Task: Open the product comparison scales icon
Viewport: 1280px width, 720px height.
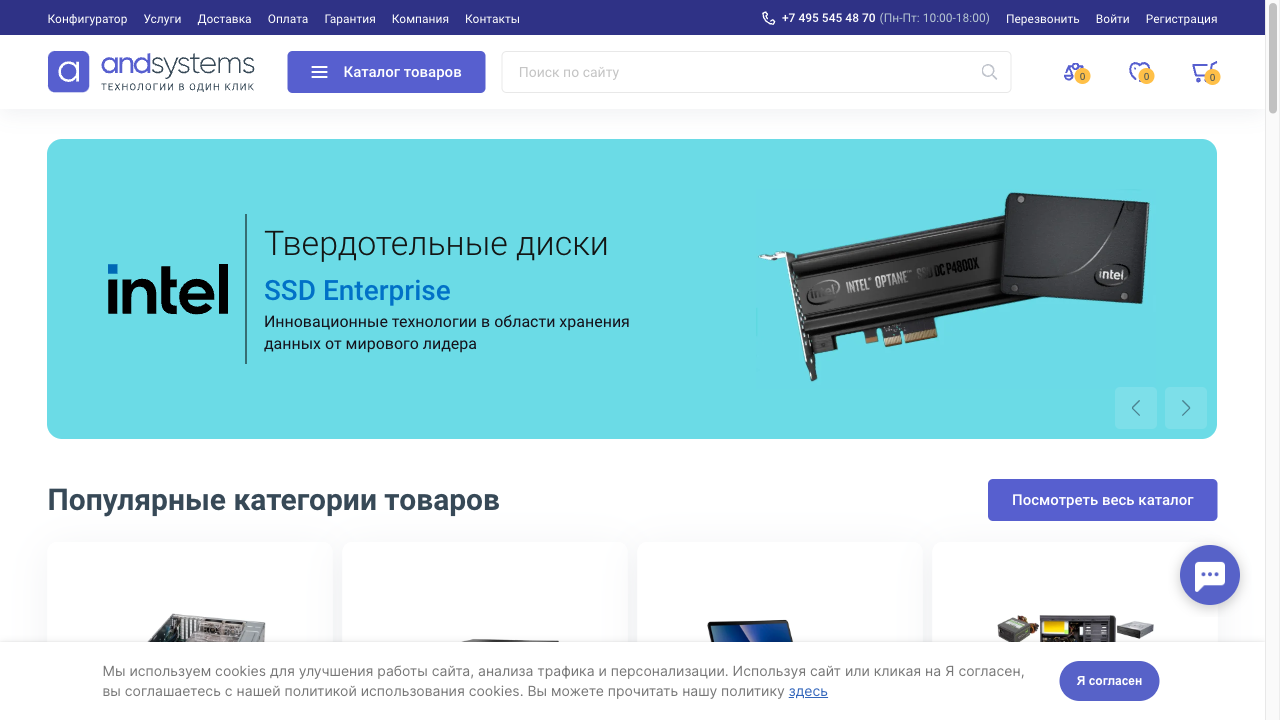Action: 1075,72
